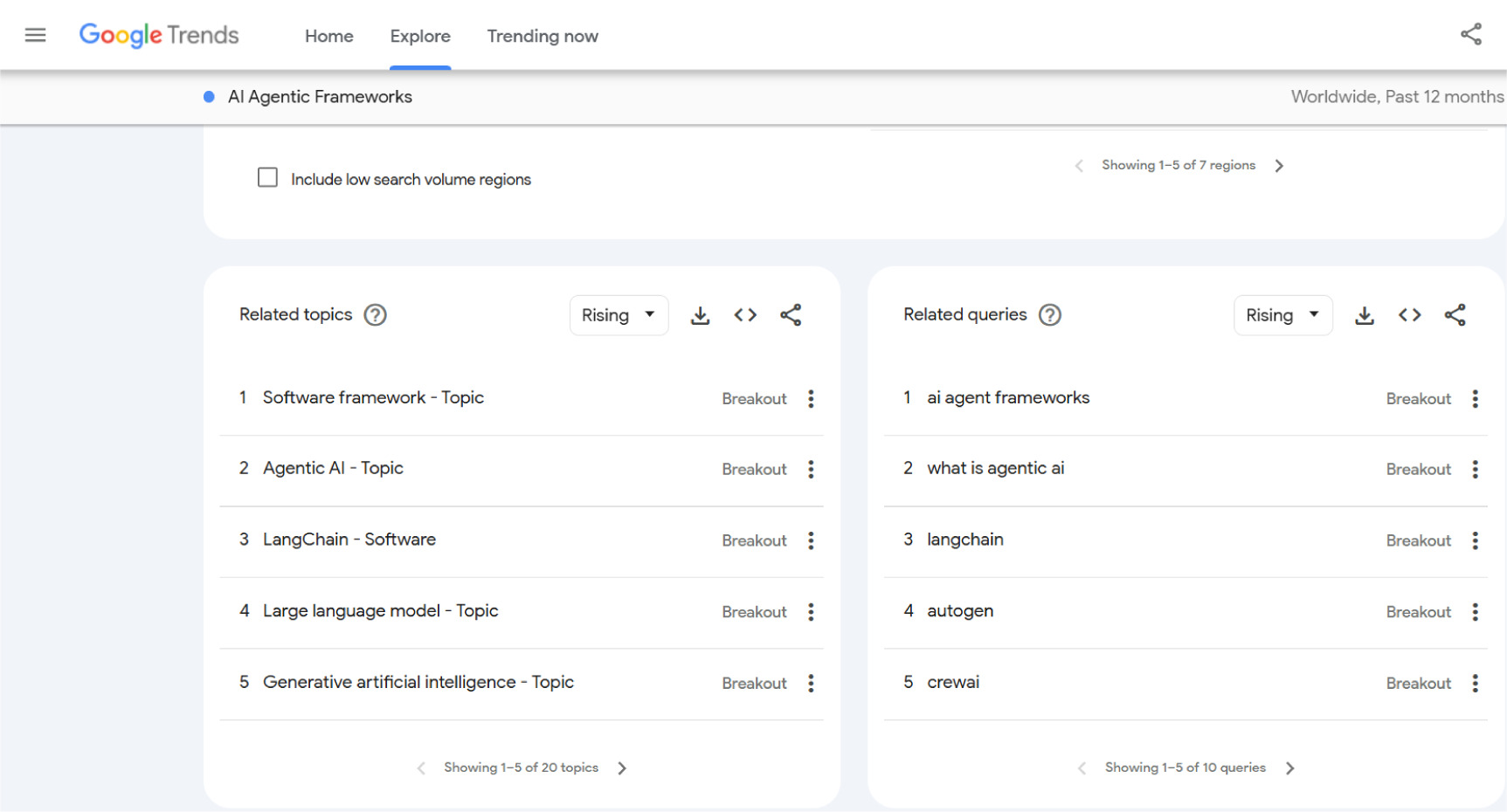Open Software framework - Topic
The image size is (1507, 812).
point(373,398)
